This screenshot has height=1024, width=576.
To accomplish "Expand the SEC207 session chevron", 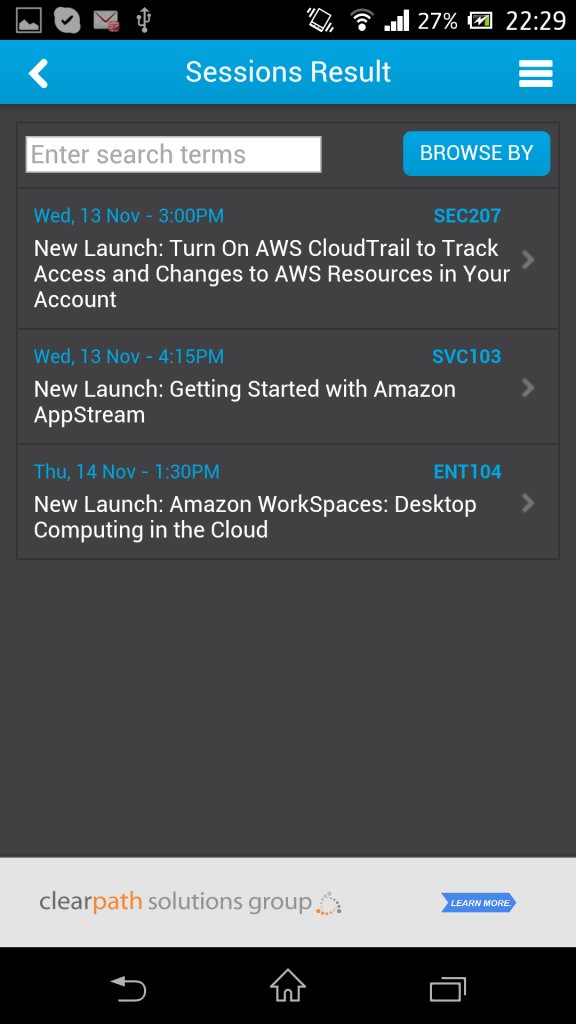I will [528, 260].
